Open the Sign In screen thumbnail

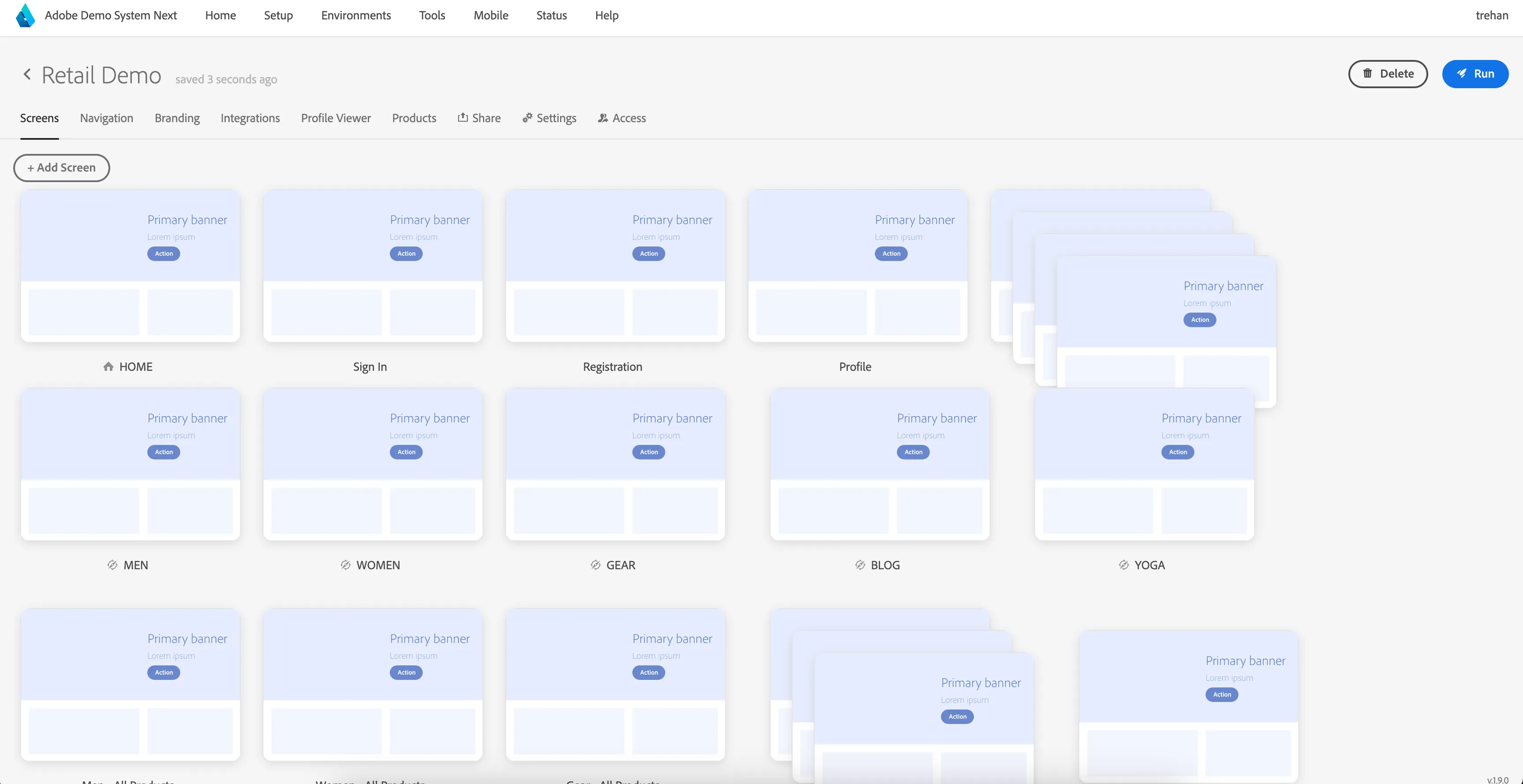[x=373, y=265]
